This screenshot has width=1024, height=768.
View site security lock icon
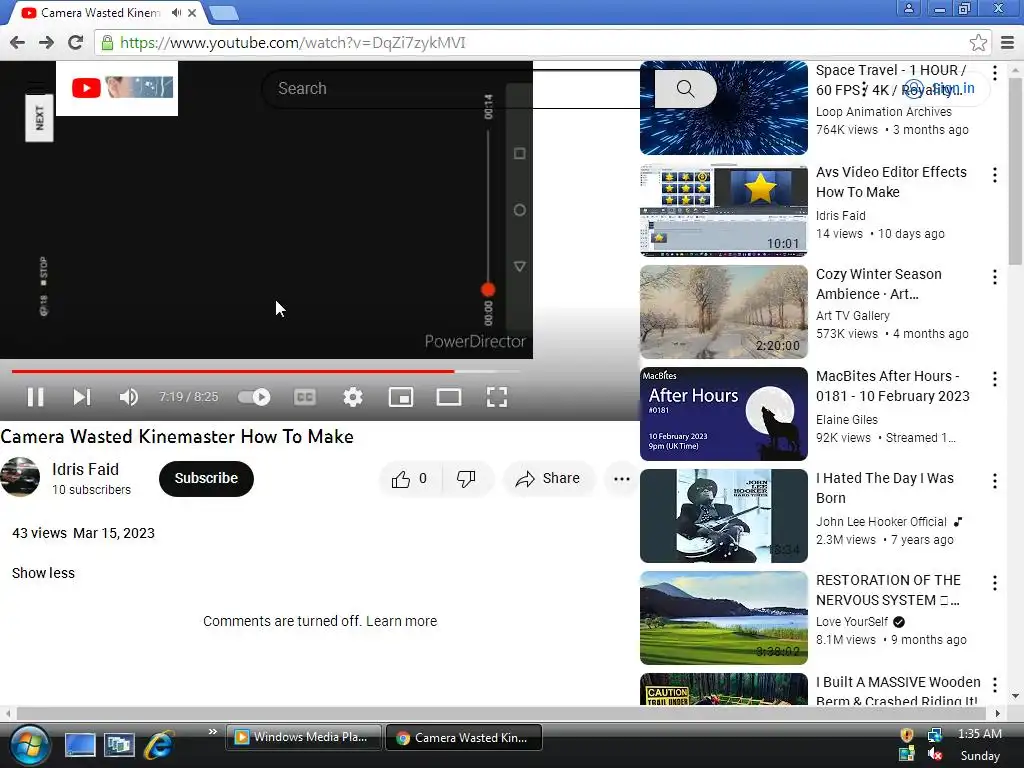pyautogui.click(x=107, y=42)
